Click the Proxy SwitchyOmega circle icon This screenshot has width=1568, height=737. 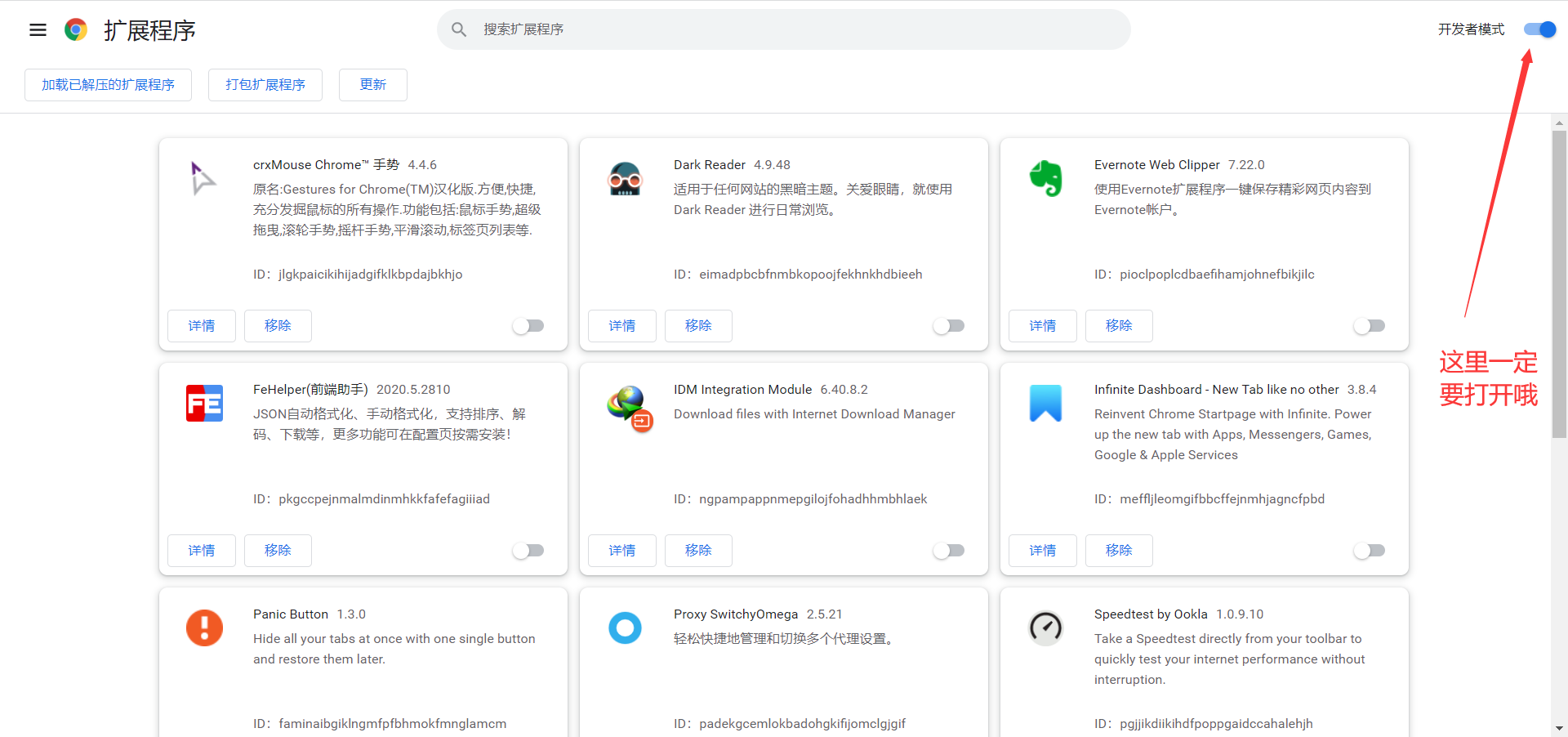click(x=625, y=628)
